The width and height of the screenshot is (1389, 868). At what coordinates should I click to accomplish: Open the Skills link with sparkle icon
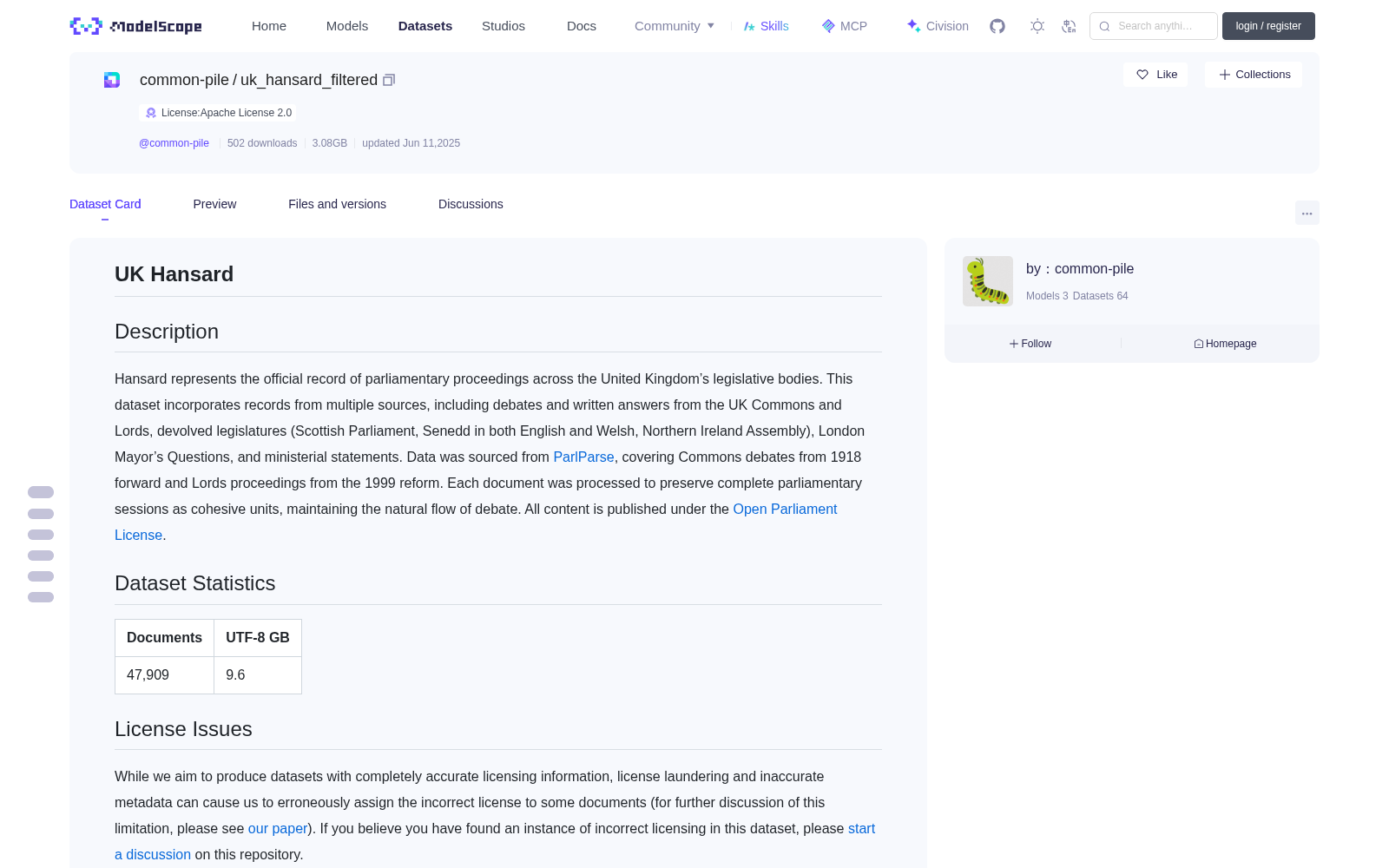click(x=766, y=26)
